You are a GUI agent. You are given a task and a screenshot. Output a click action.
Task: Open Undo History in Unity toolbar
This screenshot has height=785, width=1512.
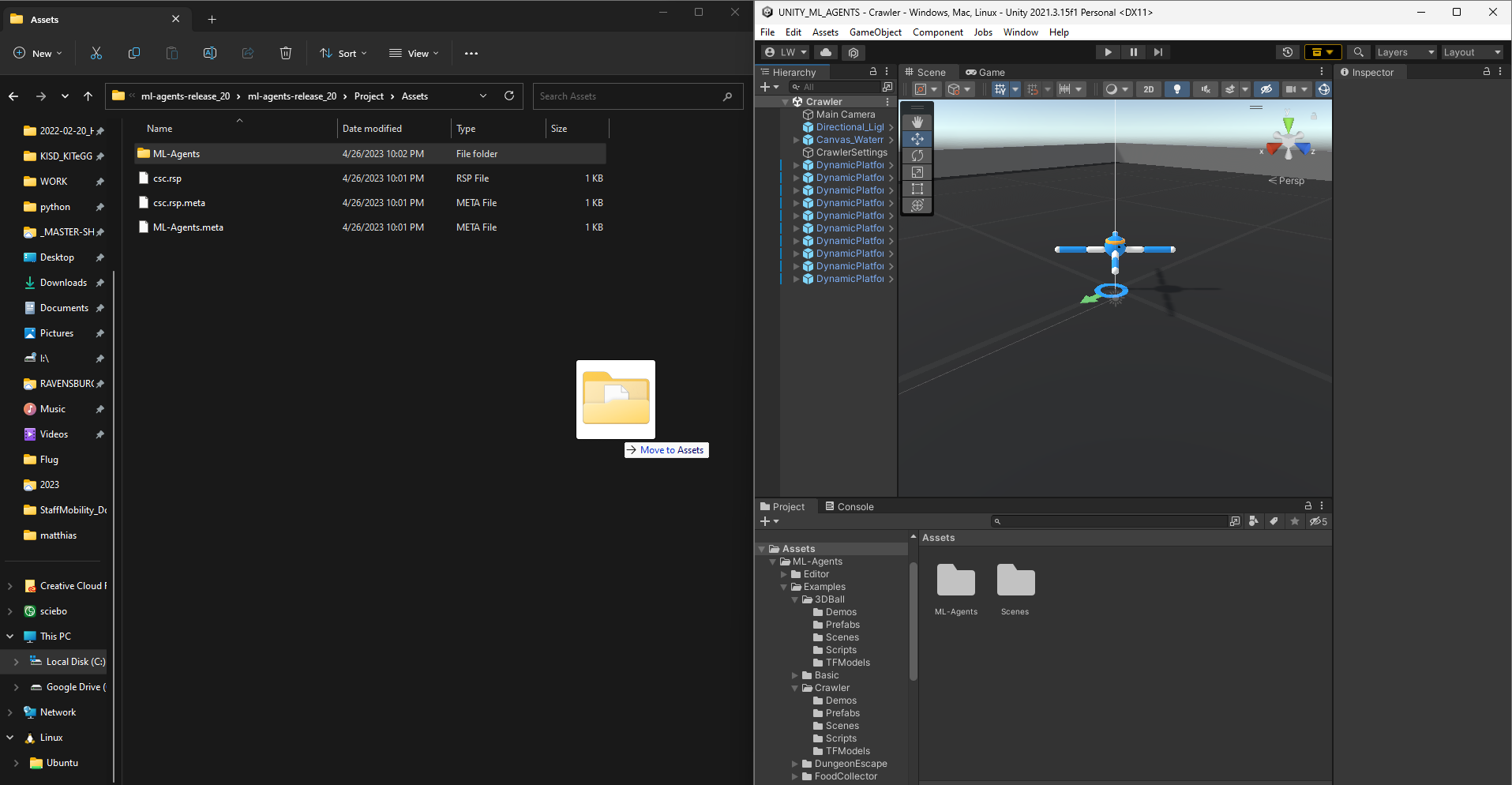click(x=1287, y=52)
